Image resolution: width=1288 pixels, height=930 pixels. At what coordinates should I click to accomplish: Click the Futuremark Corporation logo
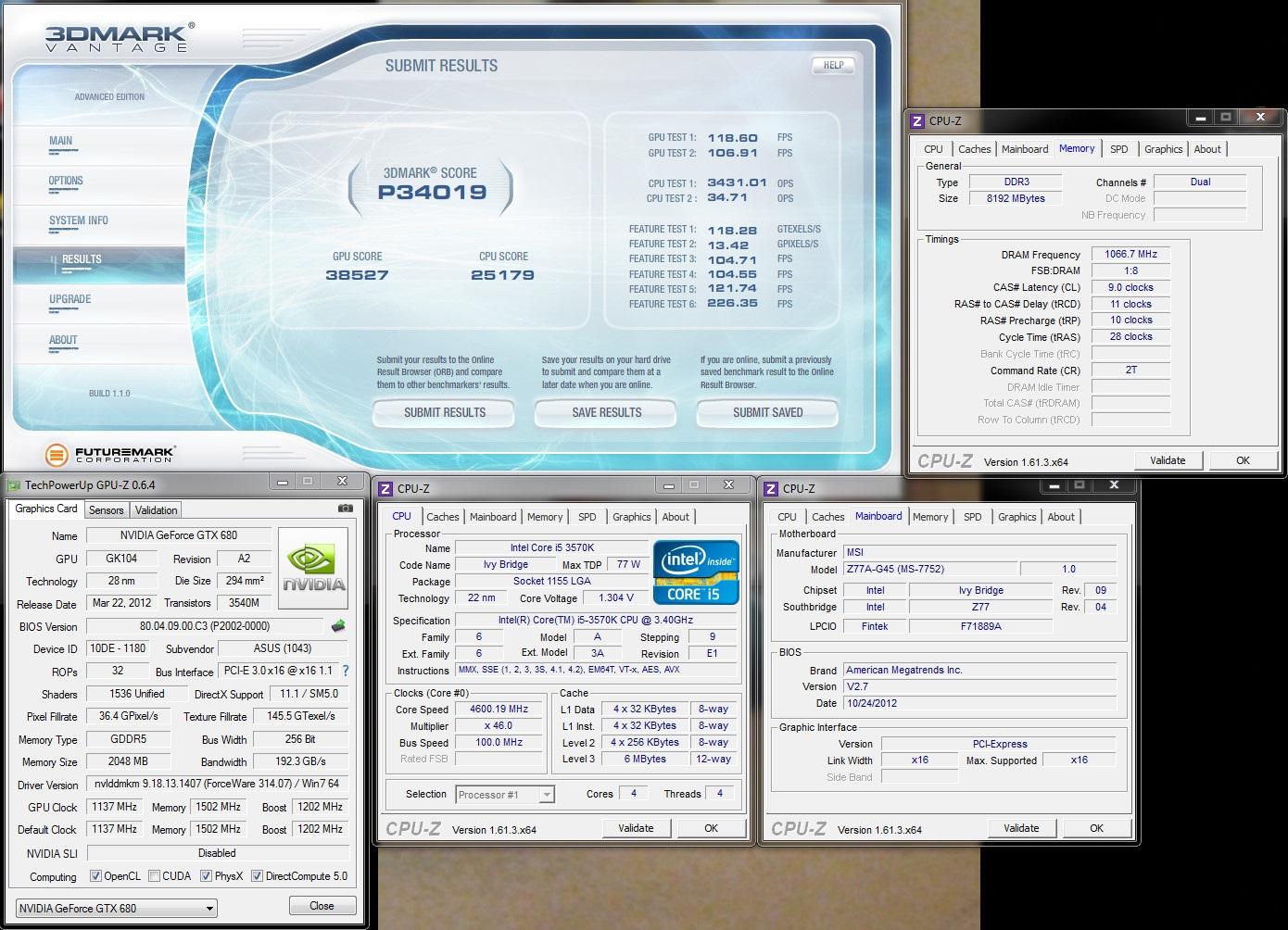[x=110, y=455]
